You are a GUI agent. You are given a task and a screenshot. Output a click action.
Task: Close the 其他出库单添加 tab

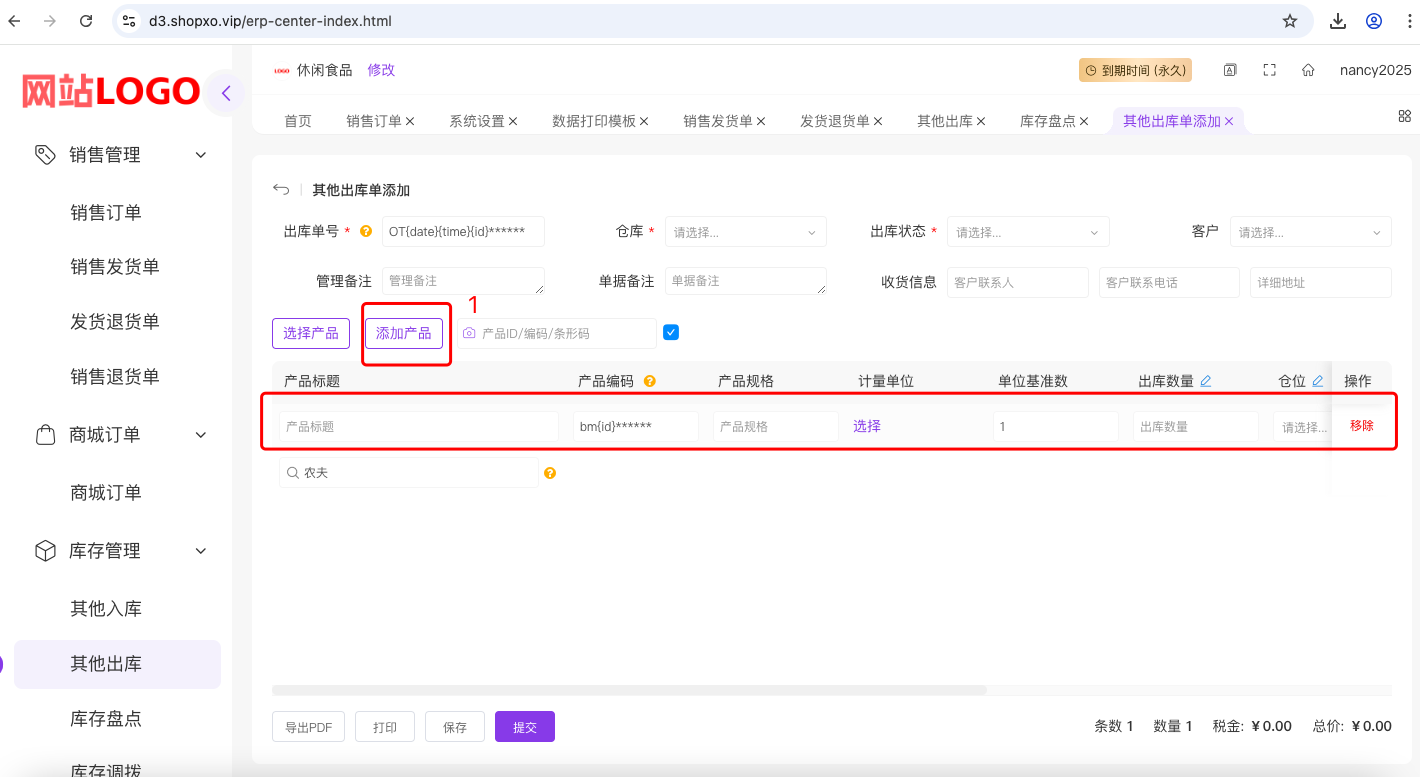pos(1229,121)
